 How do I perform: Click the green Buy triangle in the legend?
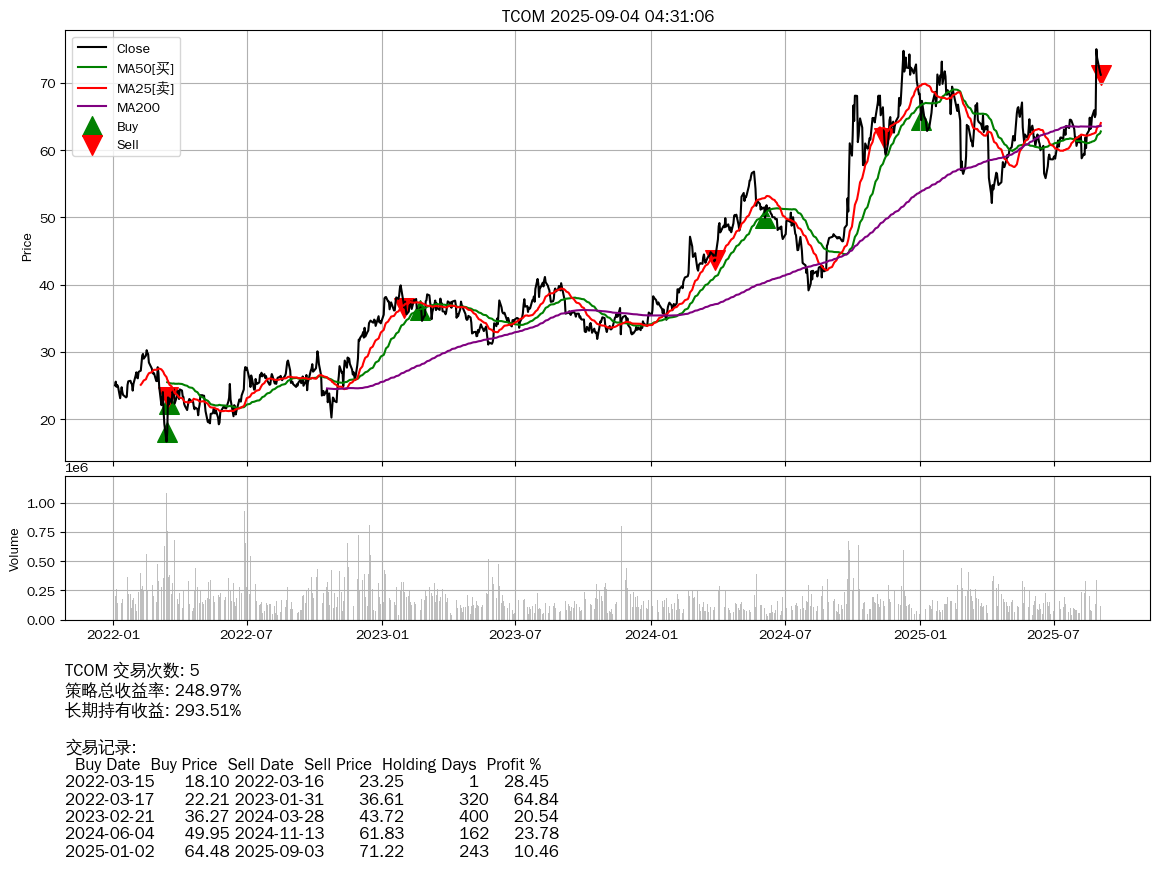point(92,126)
